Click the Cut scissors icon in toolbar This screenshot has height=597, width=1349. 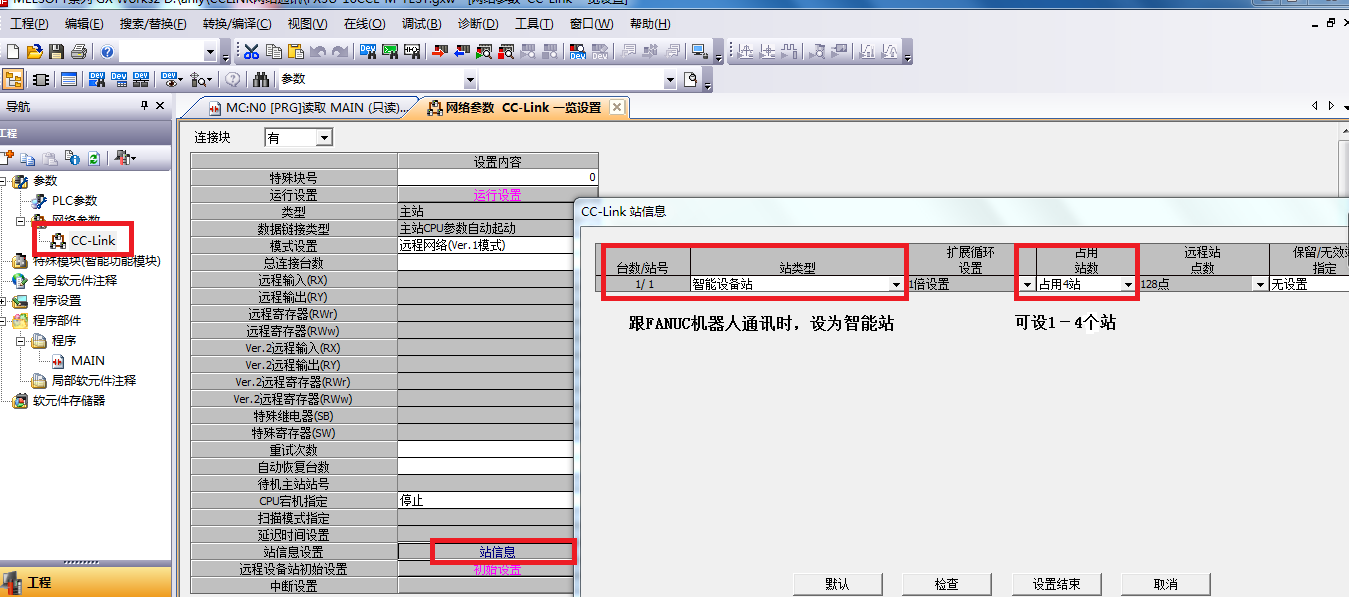(251, 52)
